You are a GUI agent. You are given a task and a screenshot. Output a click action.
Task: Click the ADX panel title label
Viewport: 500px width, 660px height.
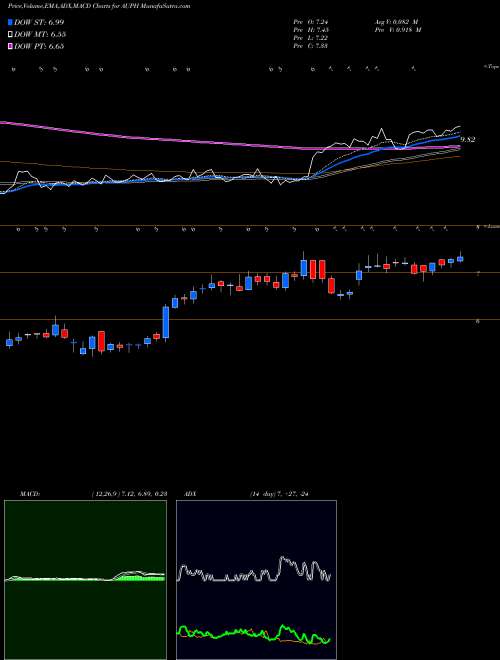191,494
